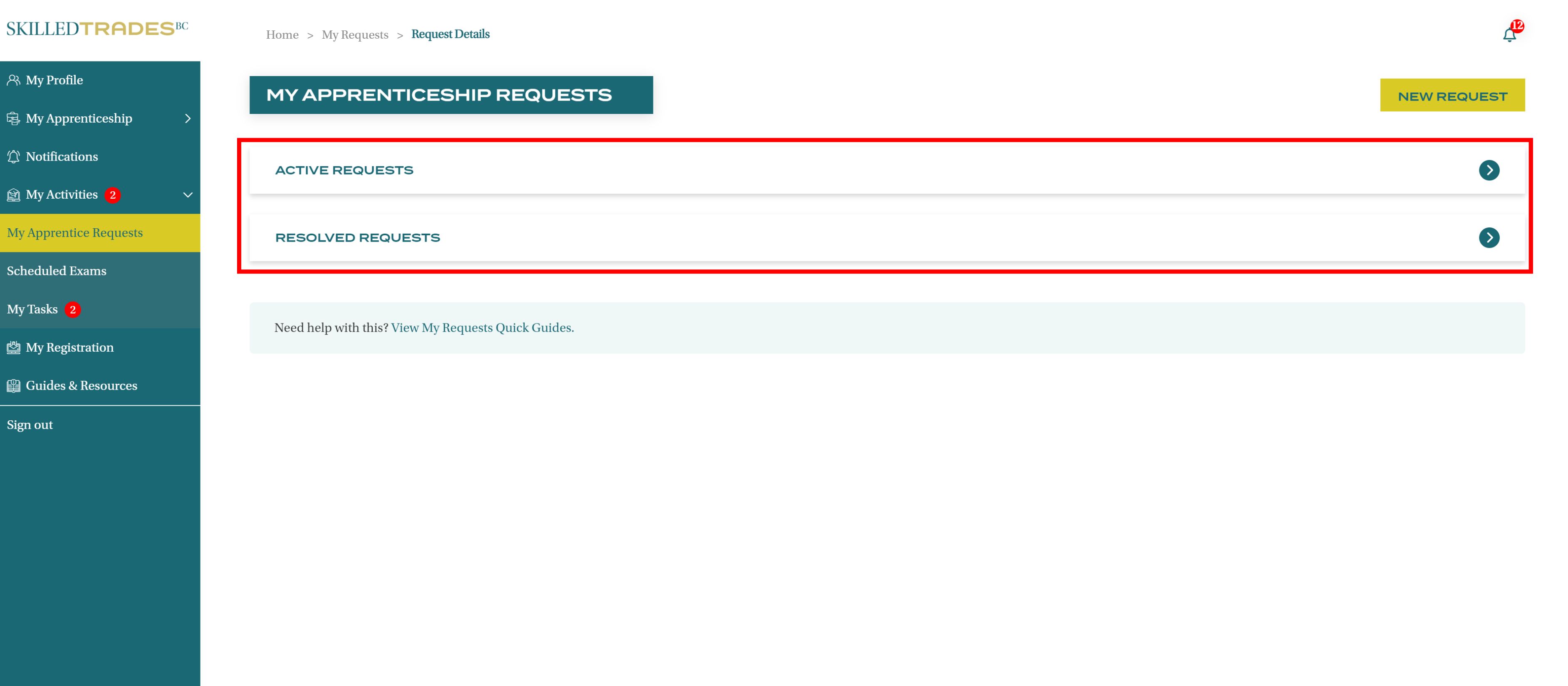1568x686 pixels.
Task: Open Scheduled Exams in sidebar
Action: coord(57,271)
